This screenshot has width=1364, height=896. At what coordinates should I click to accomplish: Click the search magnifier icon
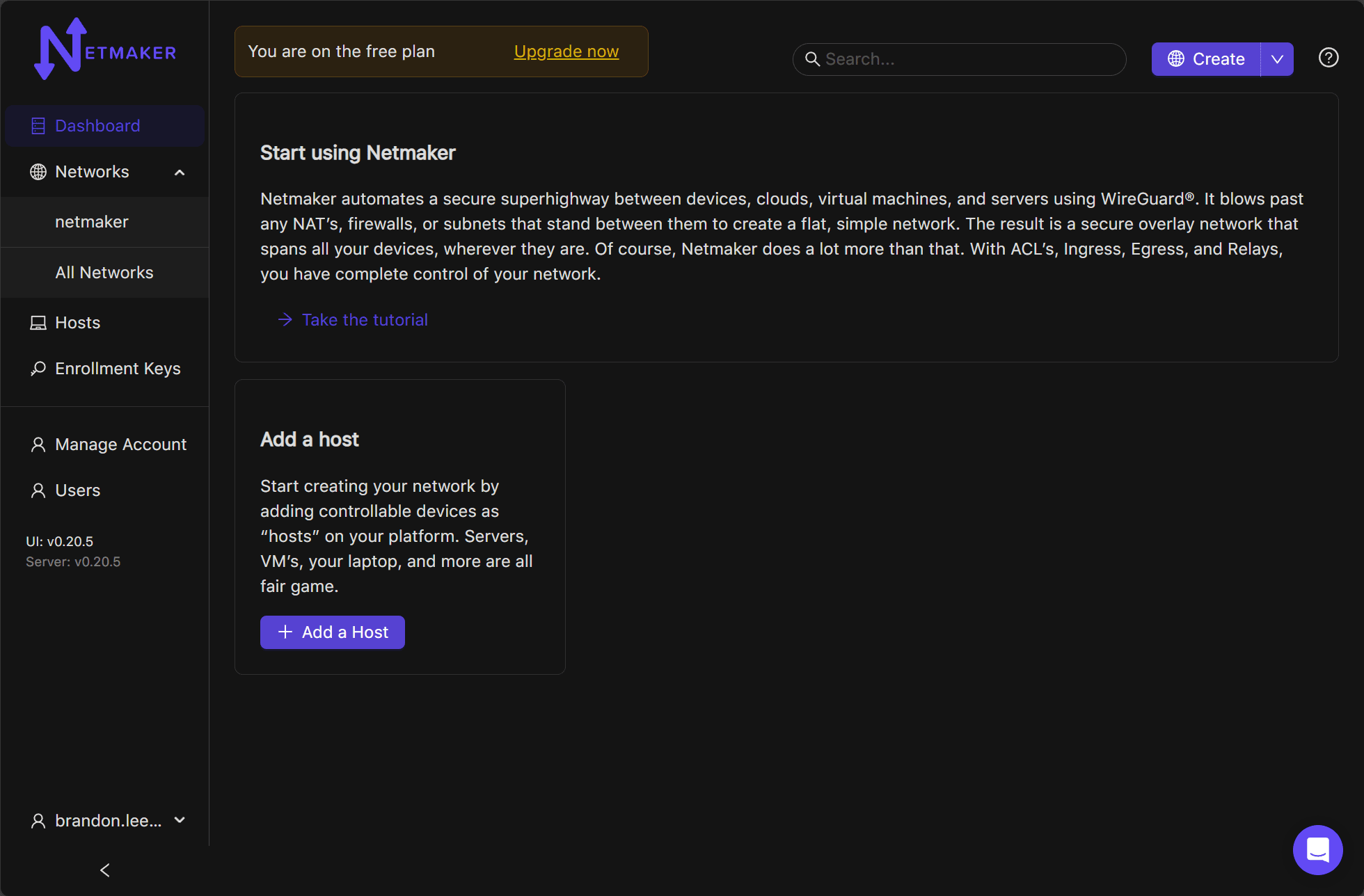(812, 59)
